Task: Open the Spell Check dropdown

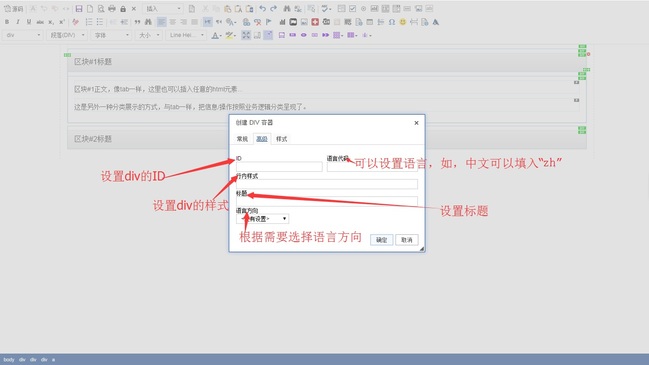Action: (327, 9)
